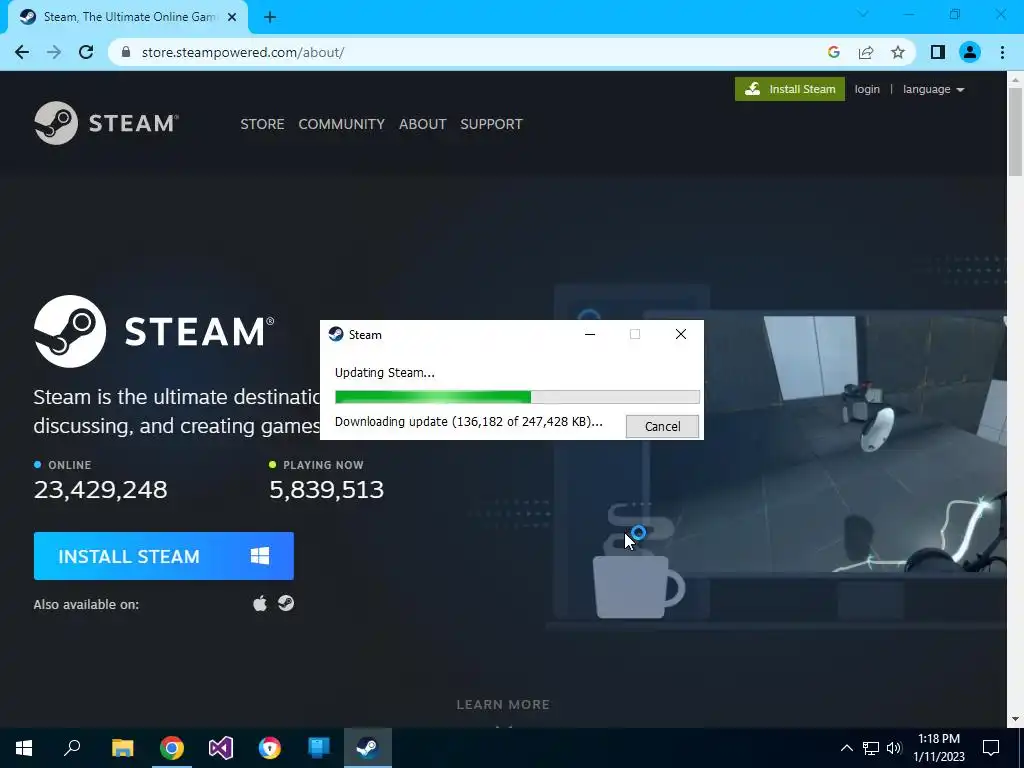Click the Downloading update status text
Image resolution: width=1024 pixels, height=768 pixels.
tap(469, 422)
